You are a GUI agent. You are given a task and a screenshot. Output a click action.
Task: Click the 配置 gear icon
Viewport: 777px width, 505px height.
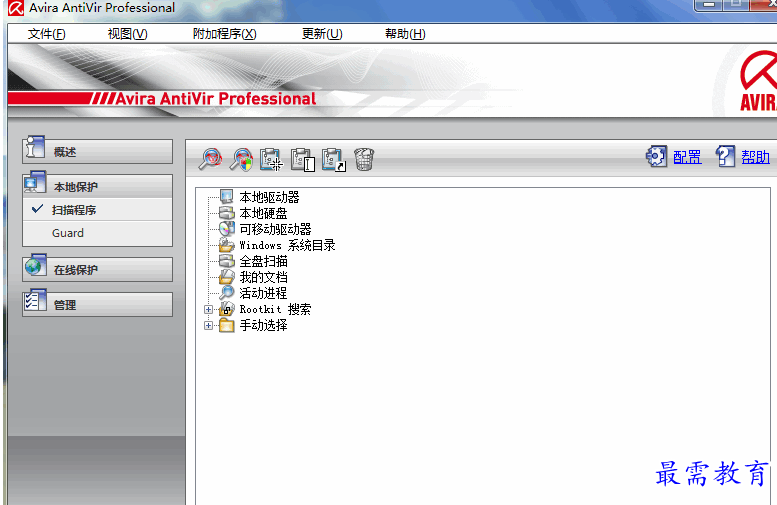[x=657, y=157]
